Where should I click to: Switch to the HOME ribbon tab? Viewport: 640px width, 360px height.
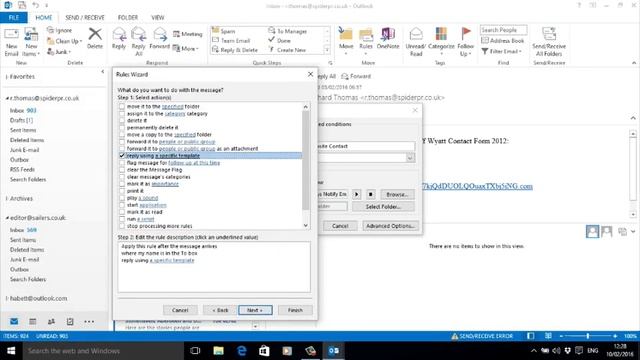(44, 18)
